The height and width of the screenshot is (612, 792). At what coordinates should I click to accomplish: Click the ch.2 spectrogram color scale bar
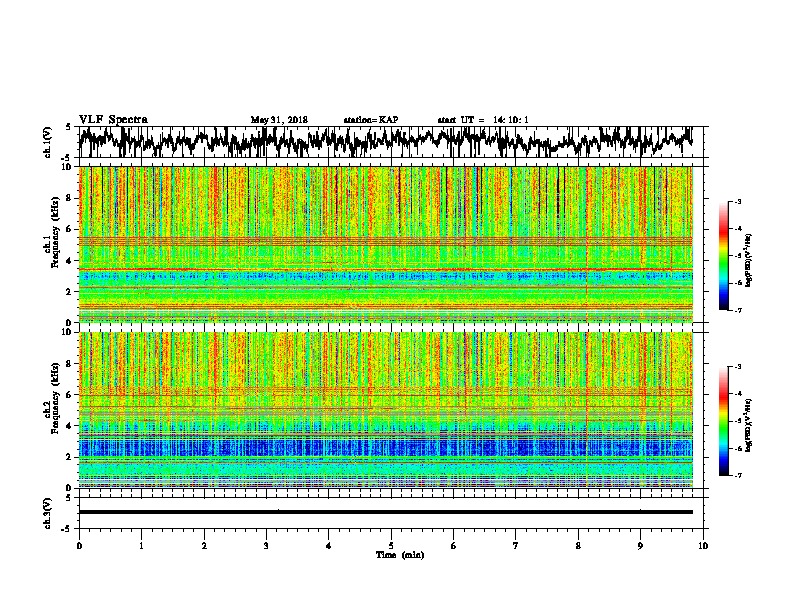pos(724,421)
